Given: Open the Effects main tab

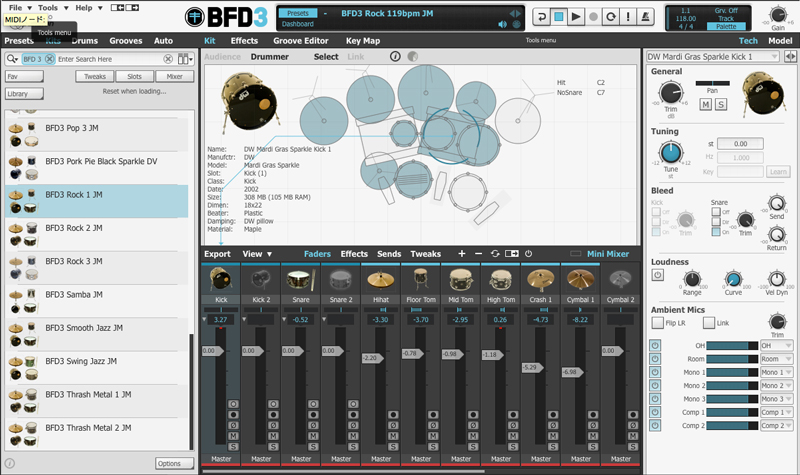Looking at the screenshot, I should pyautogui.click(x=244, y=41).
